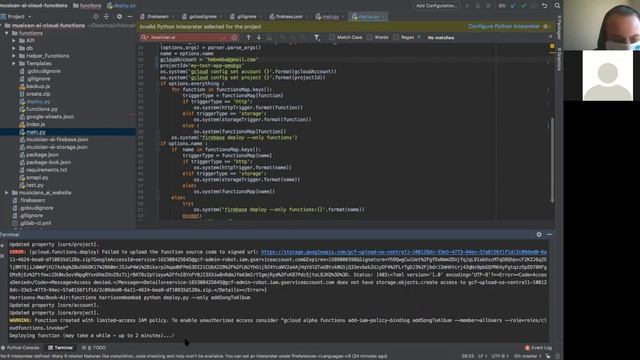The width and height of the screenshot is (640, 360).
Task: Toggle the Match Case checkbox
Action: tap(332, 37)
